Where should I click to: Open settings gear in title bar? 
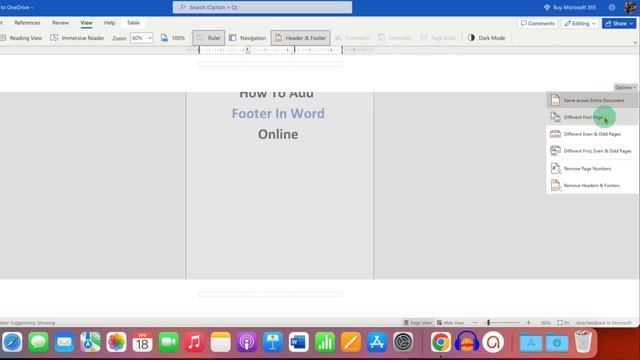click(x=612, y=7)
